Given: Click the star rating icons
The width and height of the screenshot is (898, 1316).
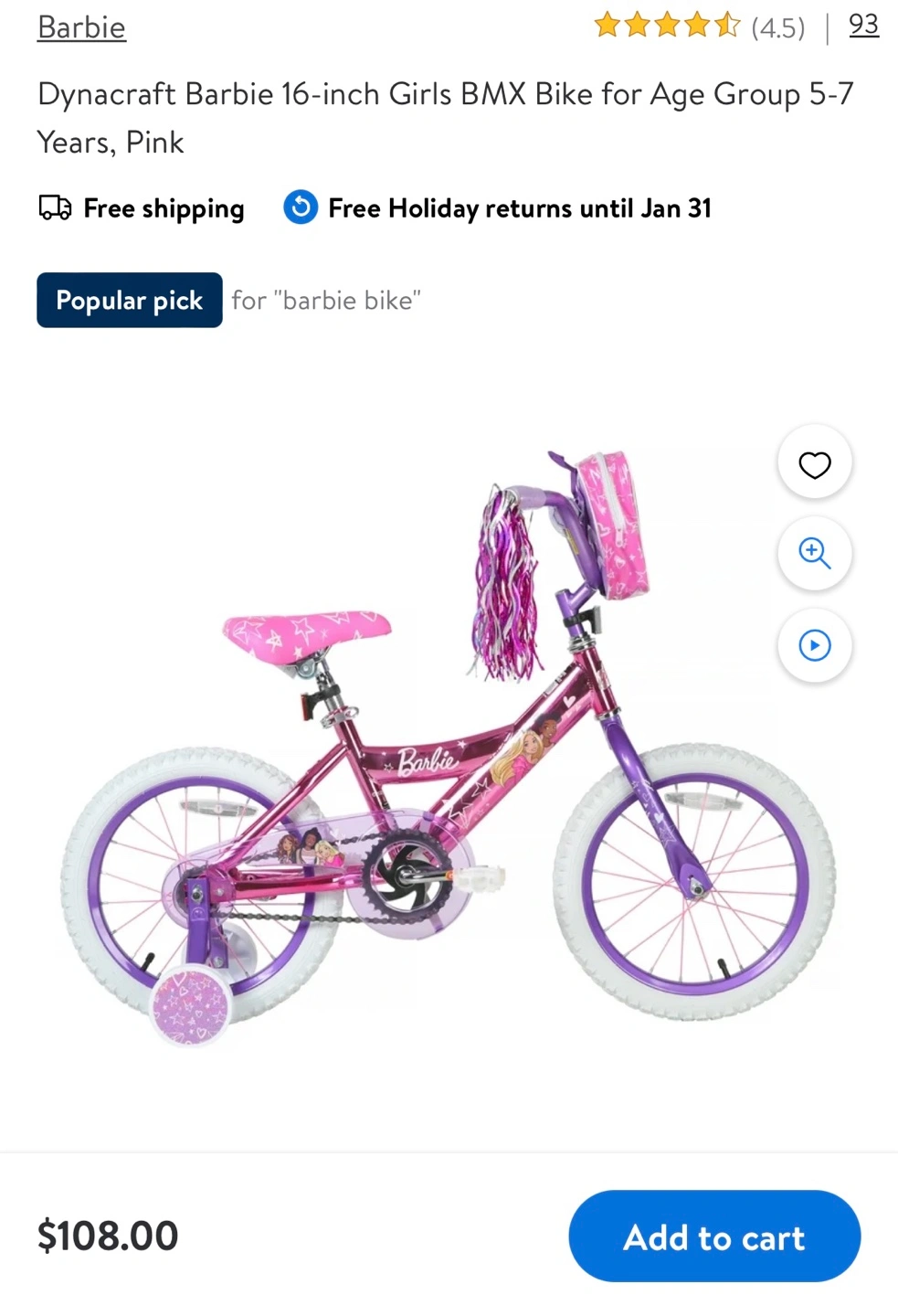Looking at the screenshot, I should (667, 26).
